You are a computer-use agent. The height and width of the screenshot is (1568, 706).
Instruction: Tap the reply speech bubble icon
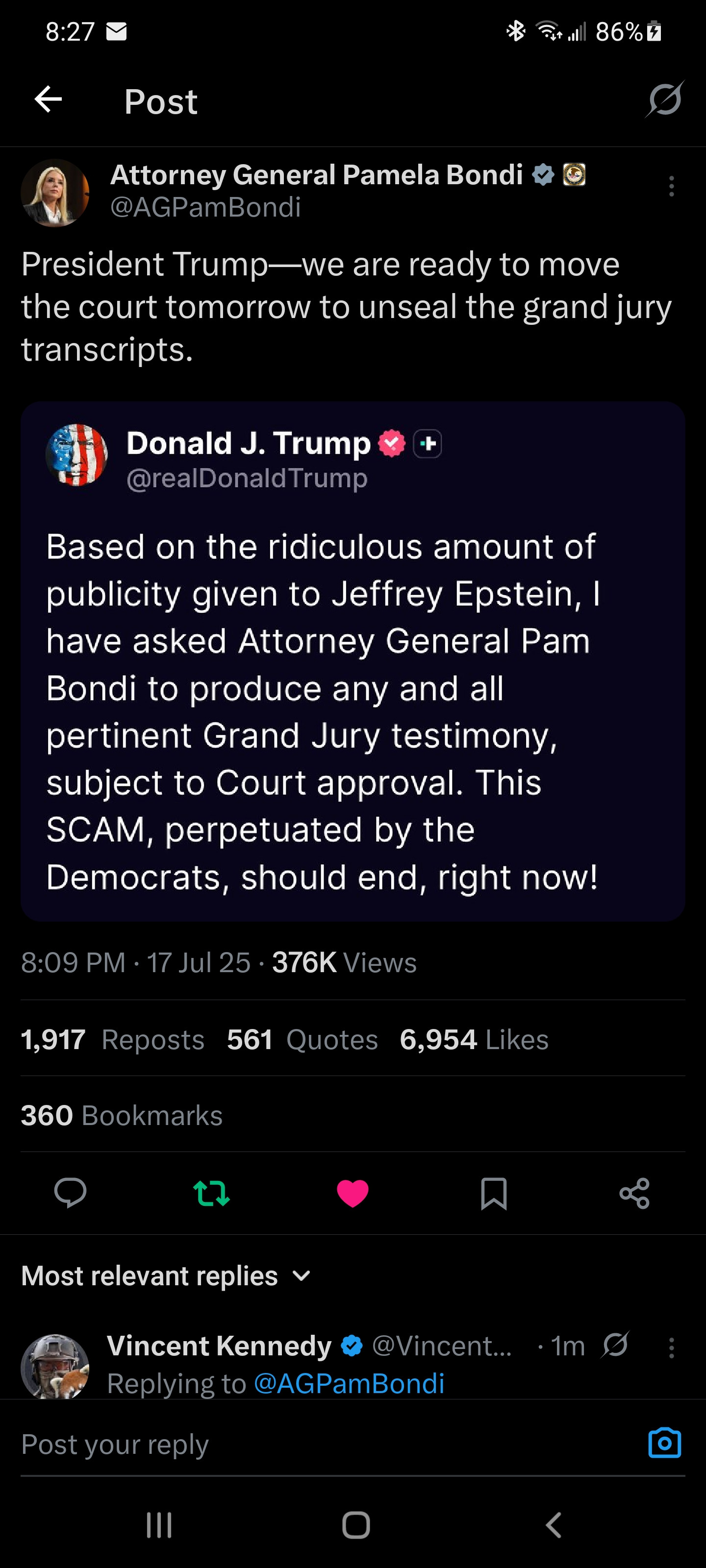[x=70, y=1193]
